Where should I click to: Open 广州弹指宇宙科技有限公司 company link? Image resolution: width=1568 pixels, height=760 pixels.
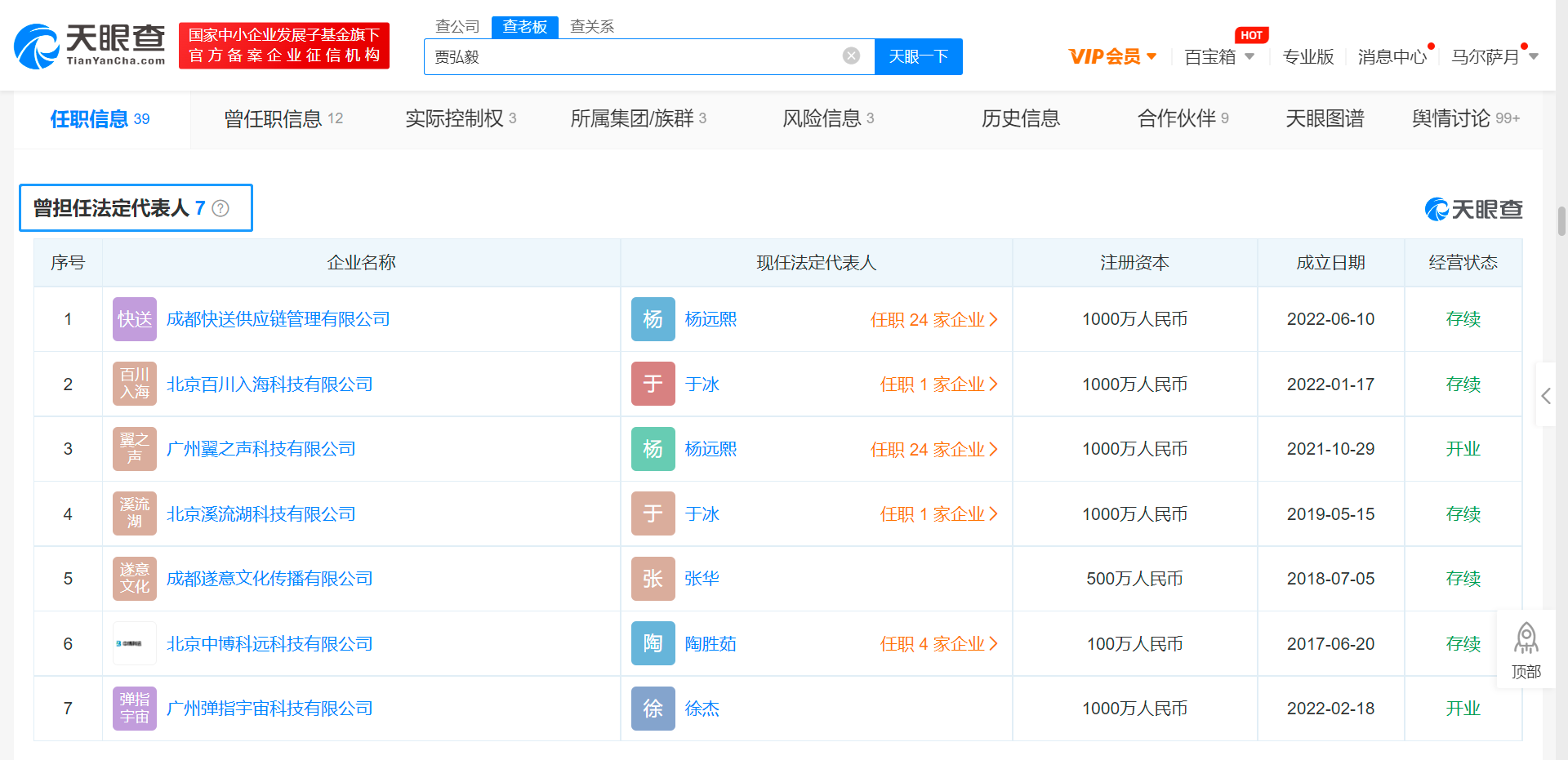coord(269,709)
